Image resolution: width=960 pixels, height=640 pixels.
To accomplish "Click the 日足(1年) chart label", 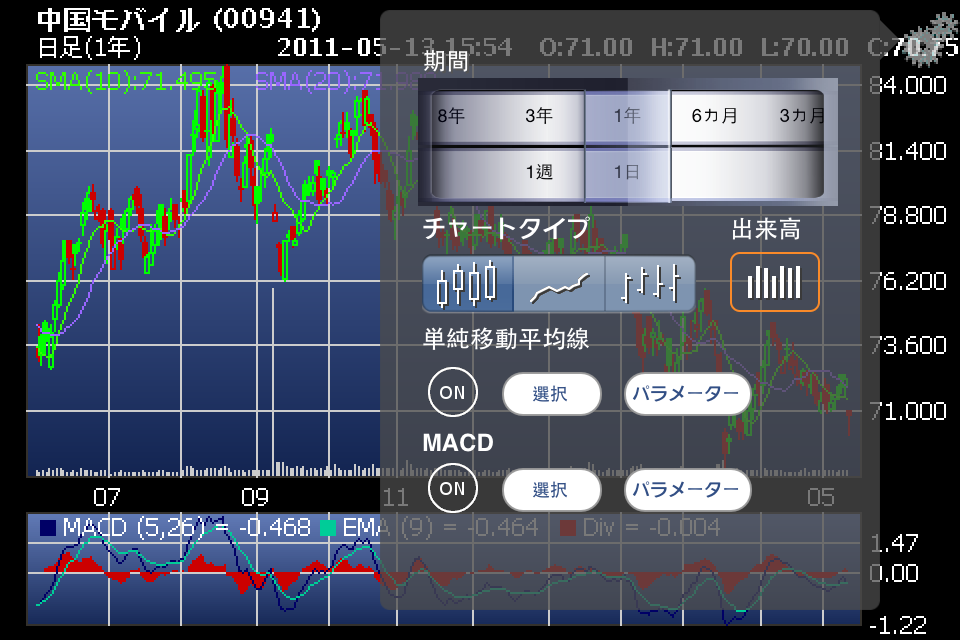I will 89,48.
